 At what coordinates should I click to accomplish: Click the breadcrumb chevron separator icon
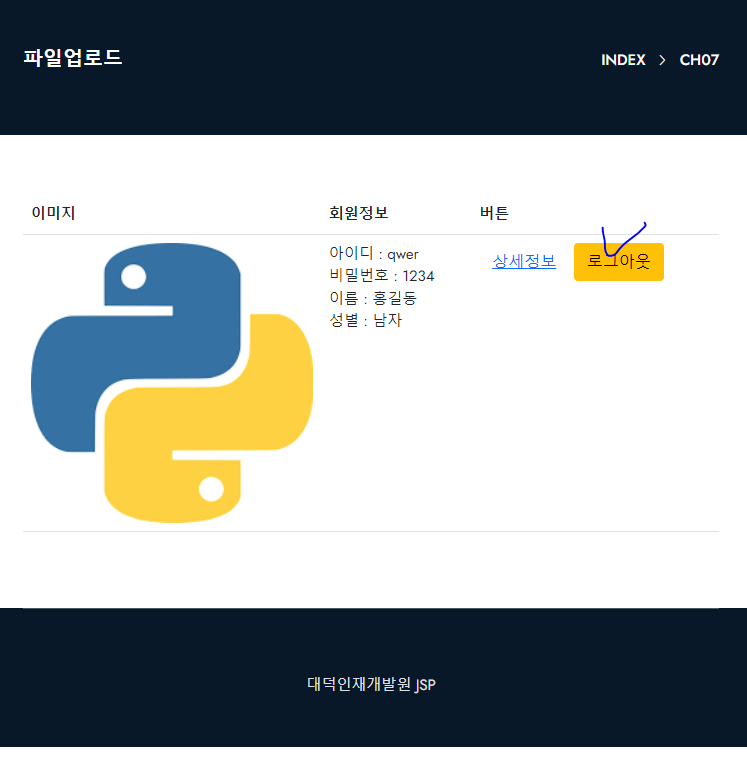click(x=662, y=60)
